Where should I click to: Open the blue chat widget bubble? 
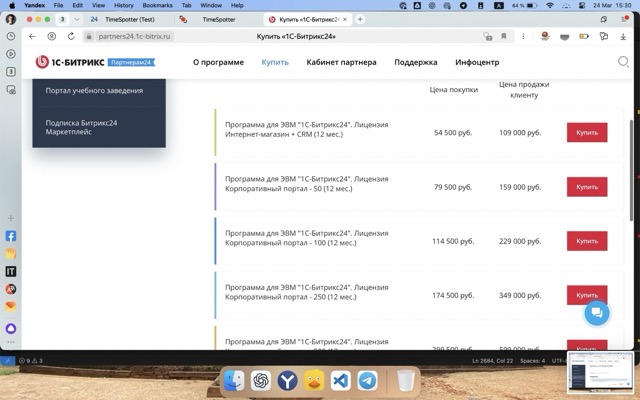597,312
